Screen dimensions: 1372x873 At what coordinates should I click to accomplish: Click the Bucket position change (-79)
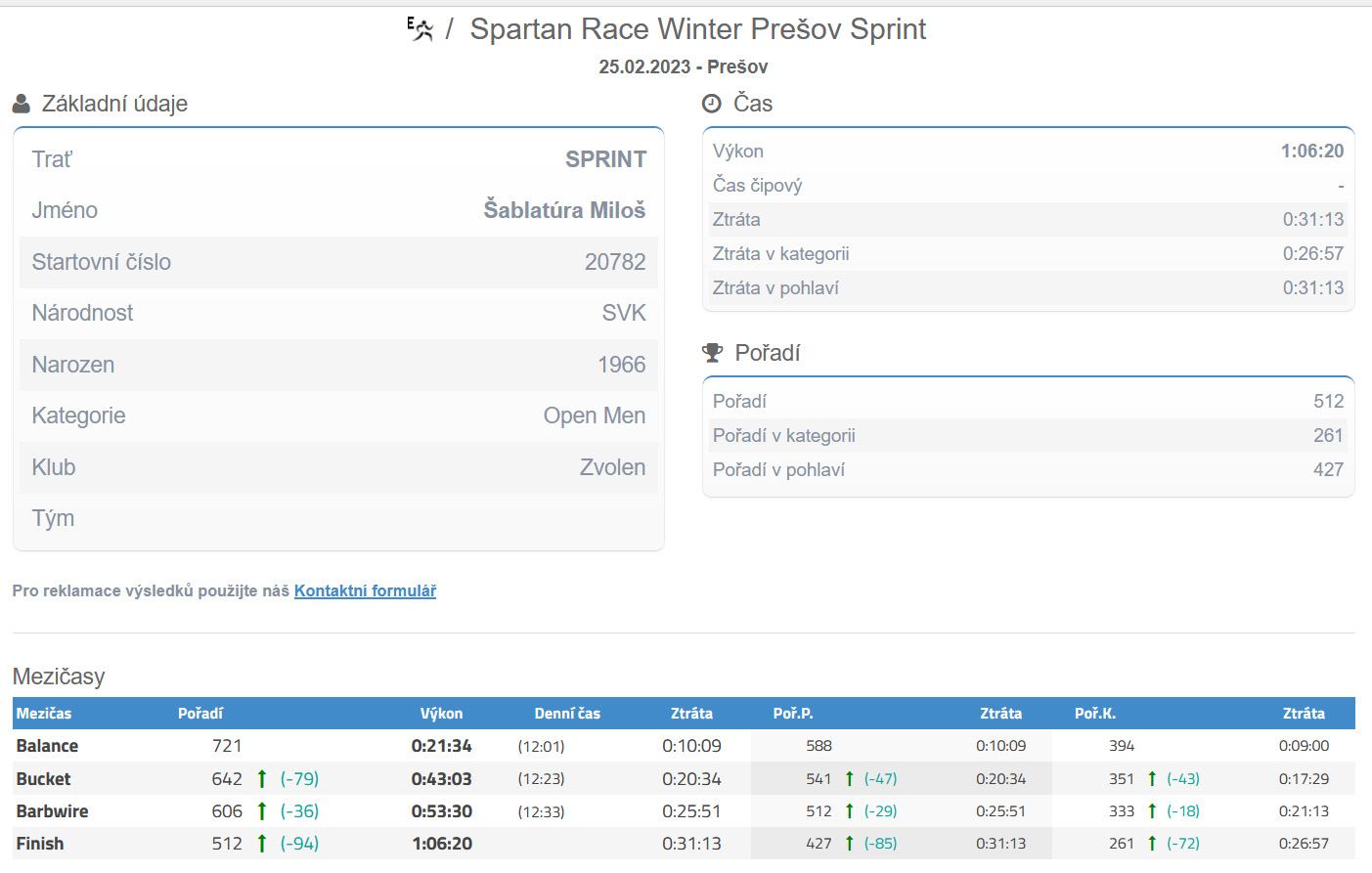(x=299, y=779)
